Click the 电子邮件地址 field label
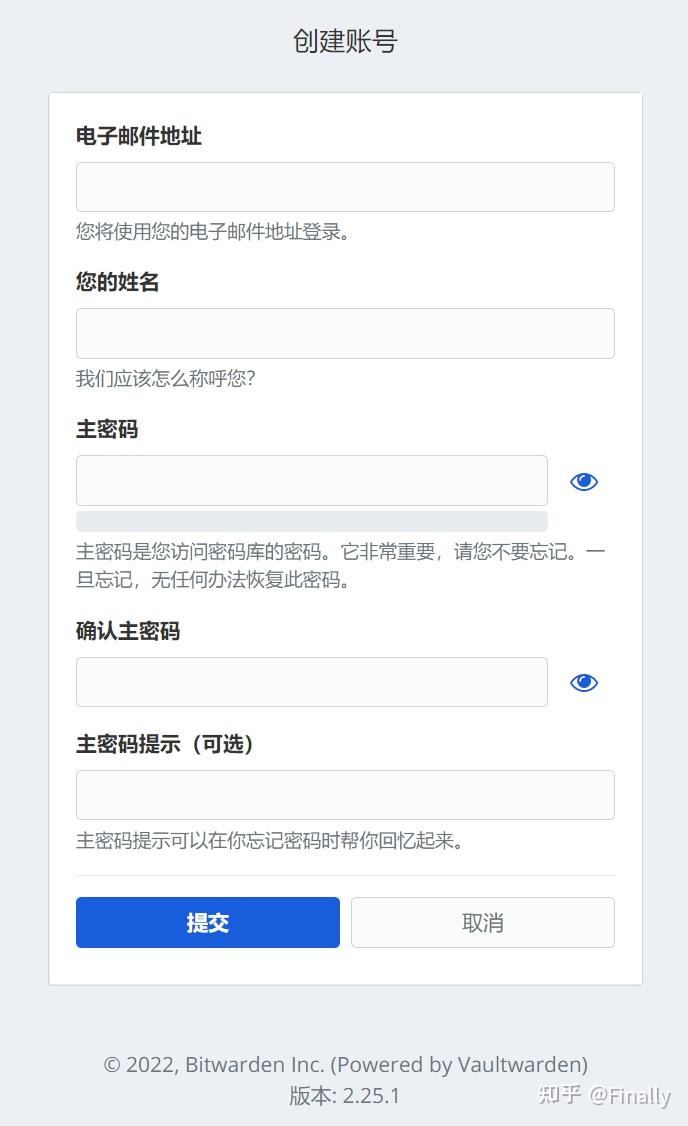This screenshot has width=688, height=1126. point(137,137)
